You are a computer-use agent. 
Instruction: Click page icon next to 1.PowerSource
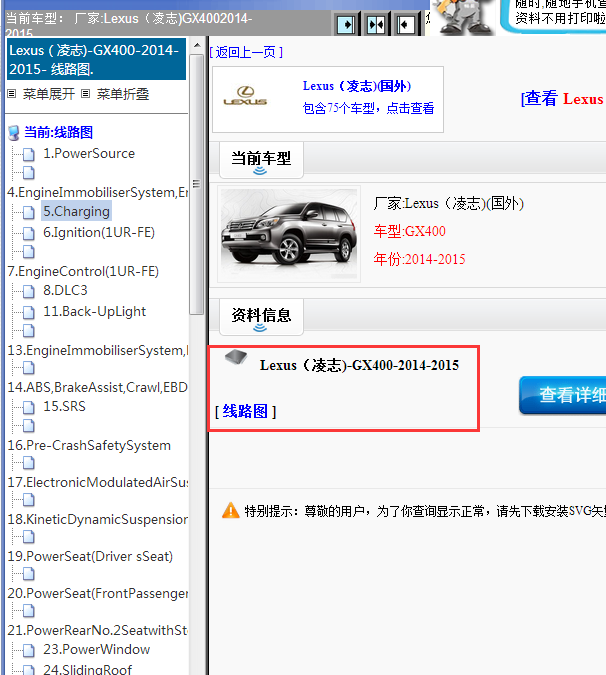coord(28,154)
